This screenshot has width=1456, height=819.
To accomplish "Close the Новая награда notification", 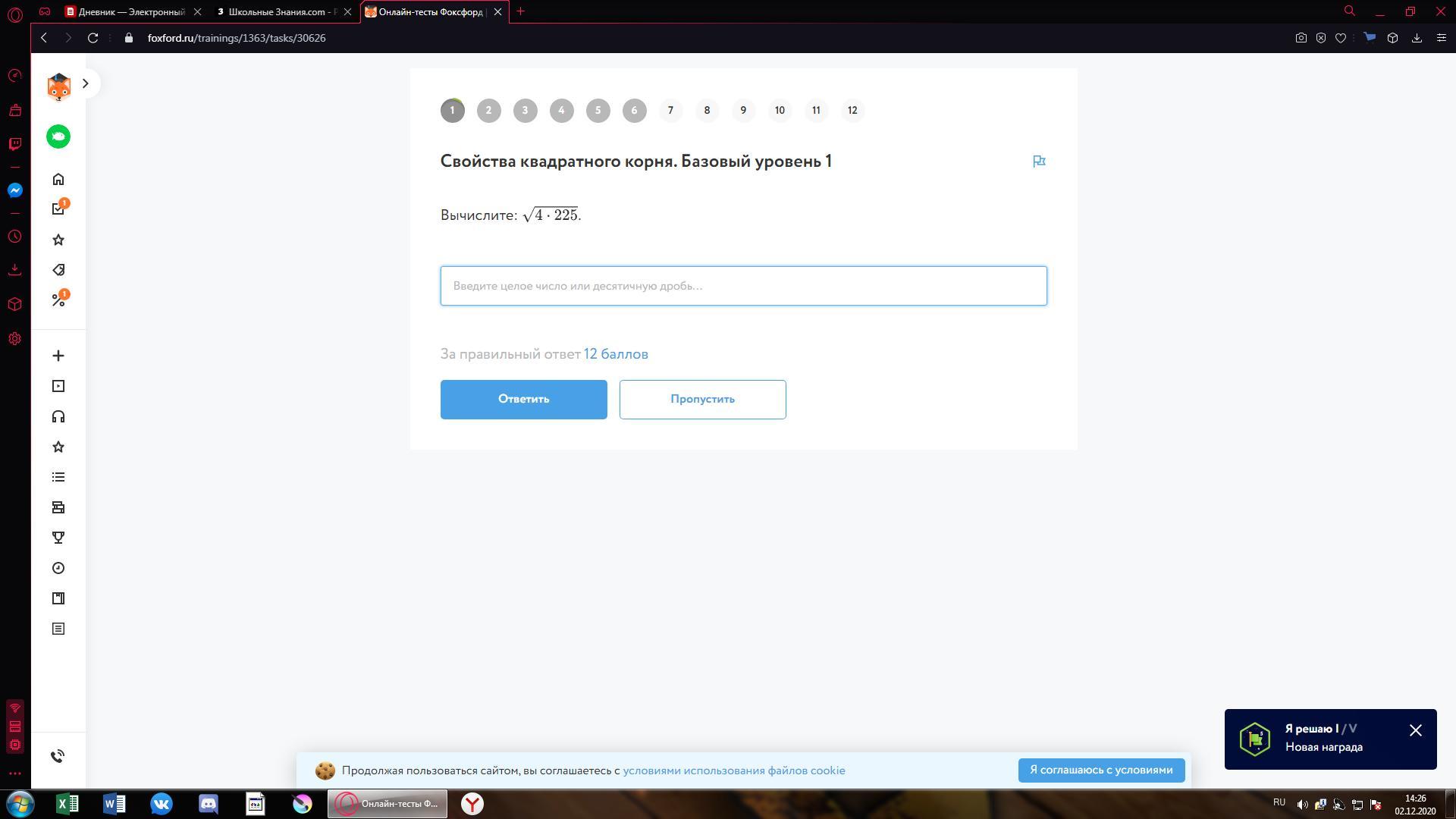I will coord(1415,730).
